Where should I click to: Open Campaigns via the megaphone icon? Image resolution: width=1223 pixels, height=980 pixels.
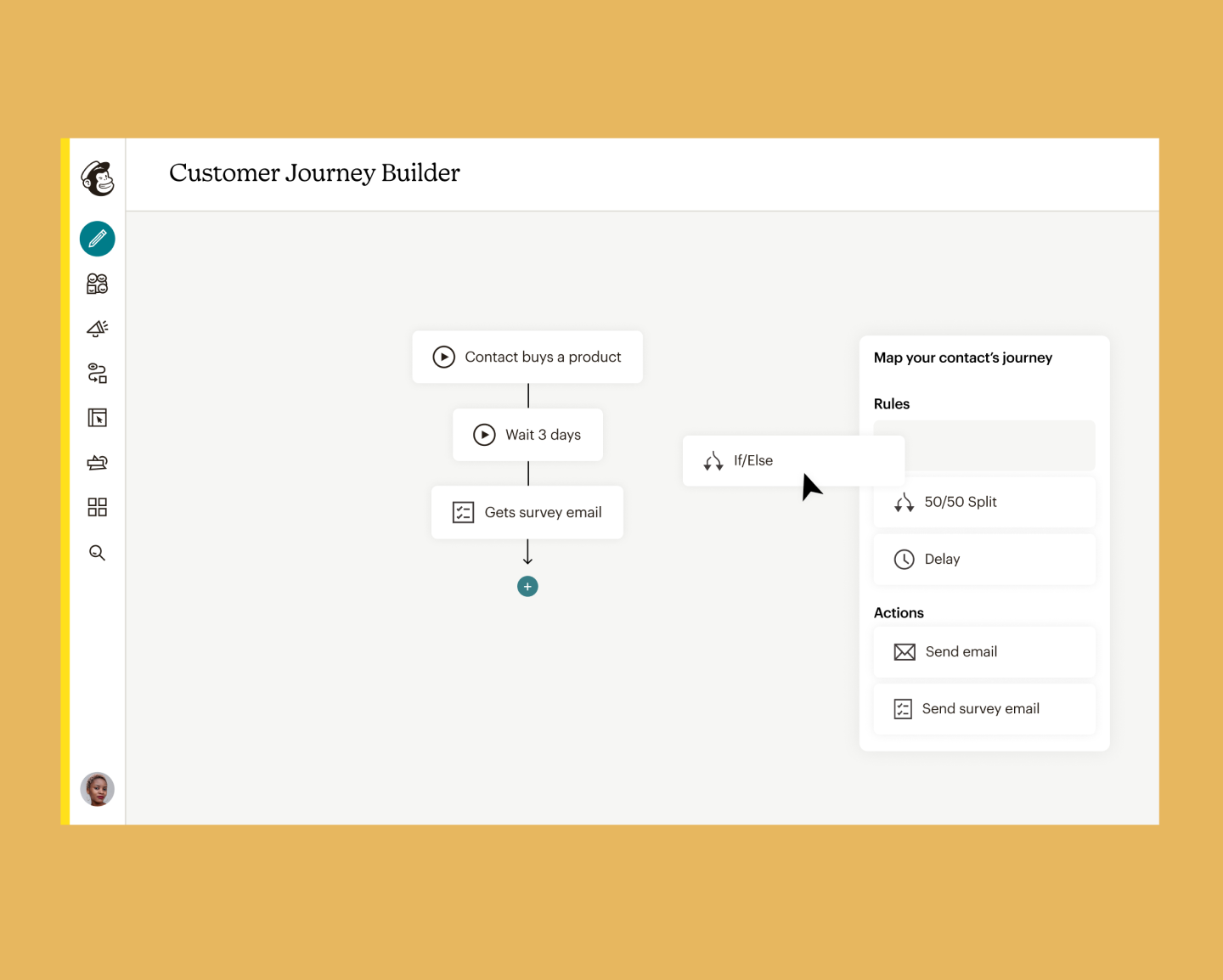tap(98, 329)
